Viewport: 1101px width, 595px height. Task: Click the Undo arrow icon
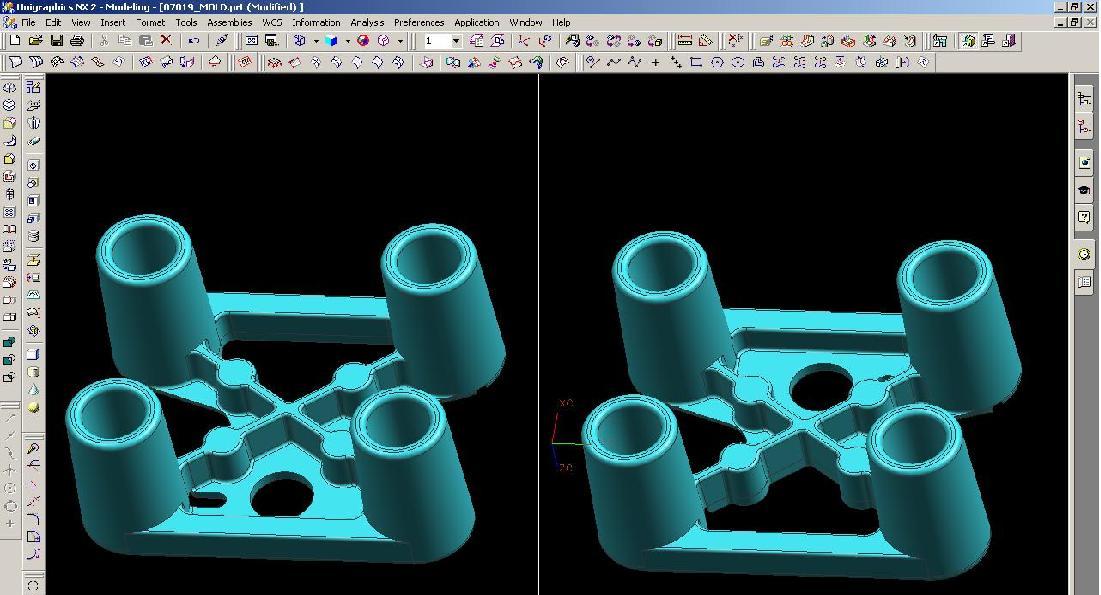pos(193,41)
